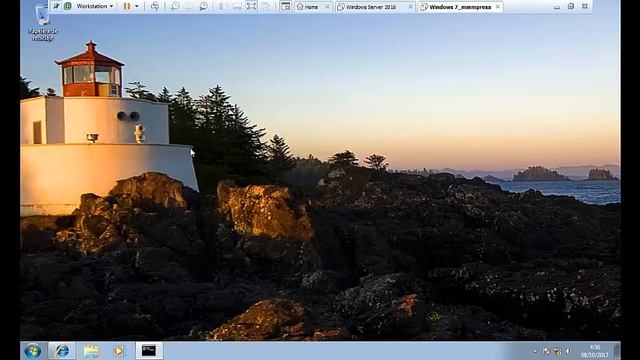Click the volume speaker tray icon
The width and height of the screenshot is (640, 360).
[x=568, y=351]
